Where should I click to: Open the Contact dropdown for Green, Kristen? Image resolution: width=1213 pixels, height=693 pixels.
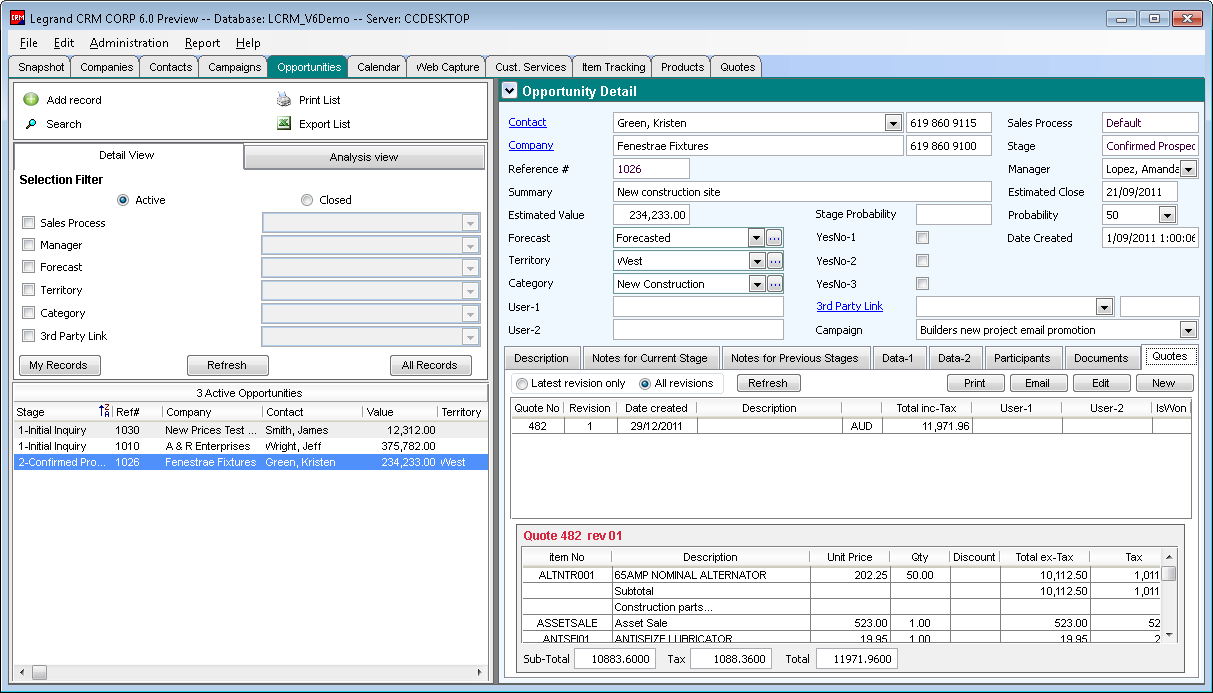(x=893, y=123)
